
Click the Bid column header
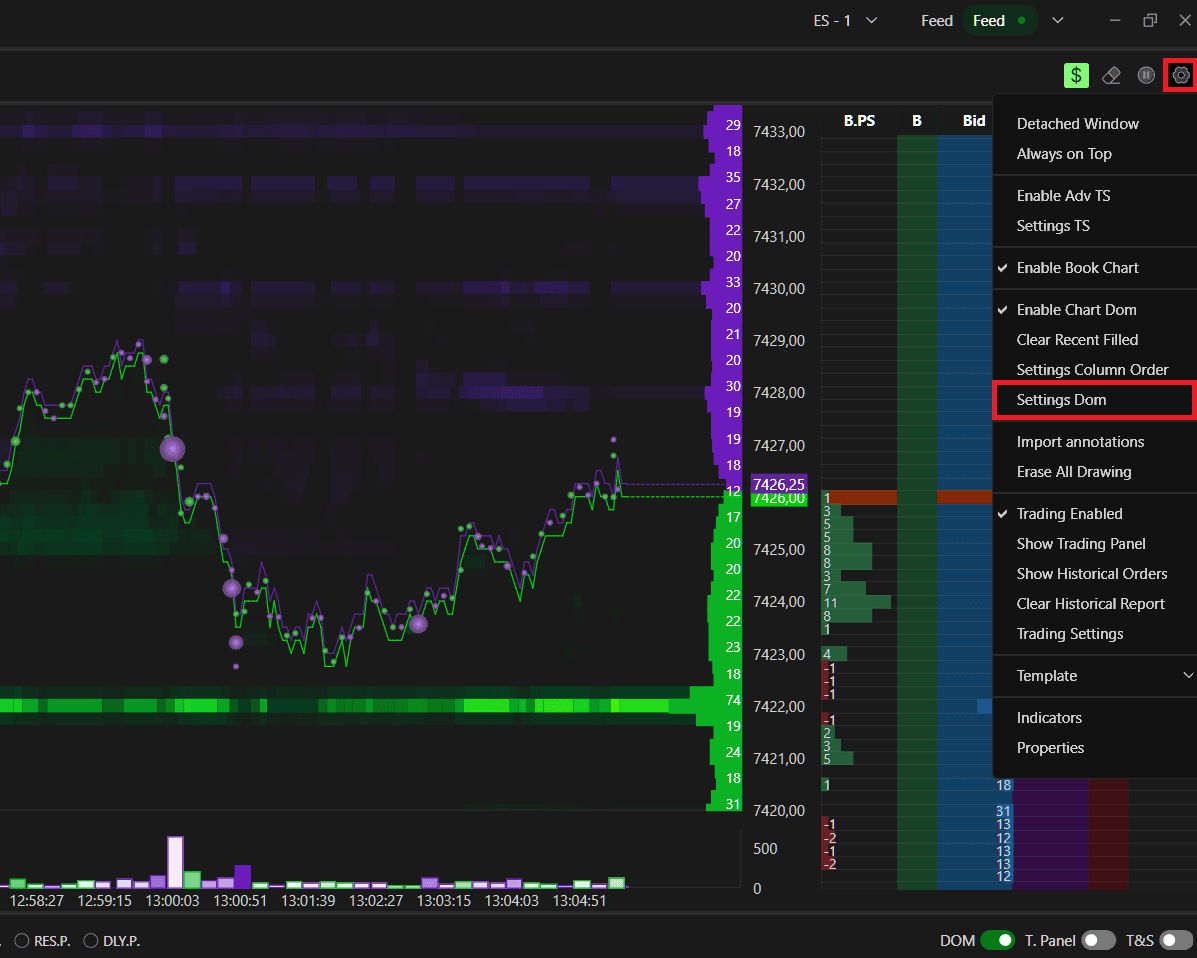pyautogui.click(x=973, y=121)
